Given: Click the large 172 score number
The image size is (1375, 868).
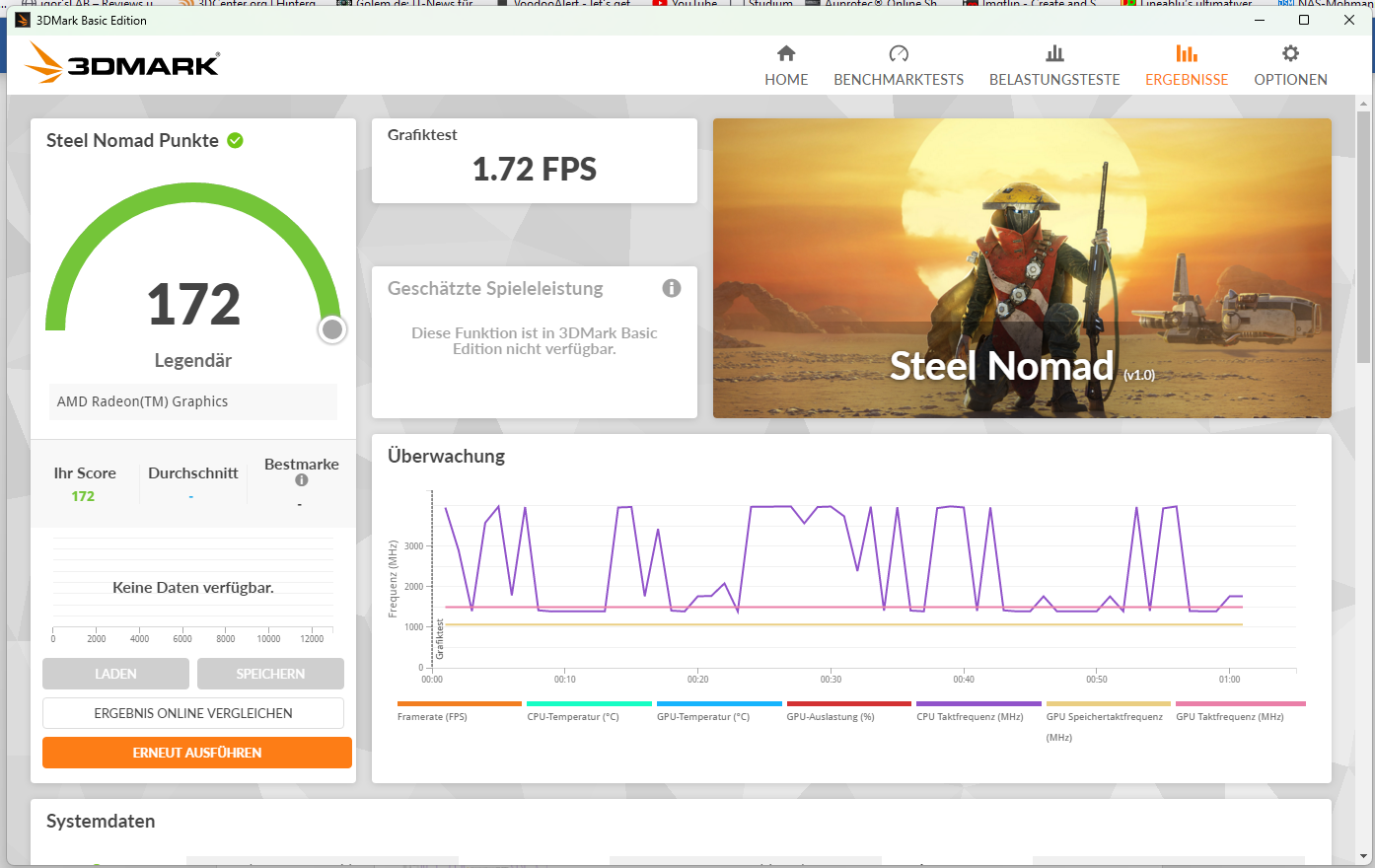Looking at the screenshot, I should (x=193, y=304).
